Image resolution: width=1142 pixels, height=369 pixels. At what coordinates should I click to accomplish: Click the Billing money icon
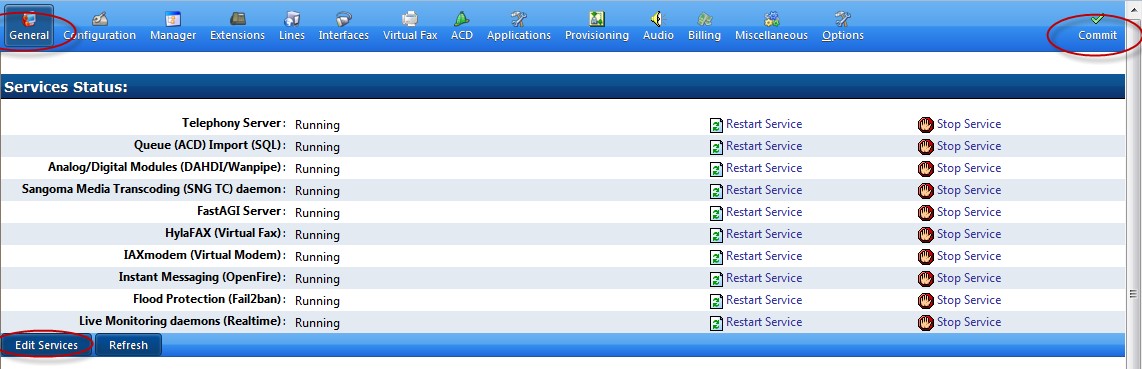coord(704,18)
